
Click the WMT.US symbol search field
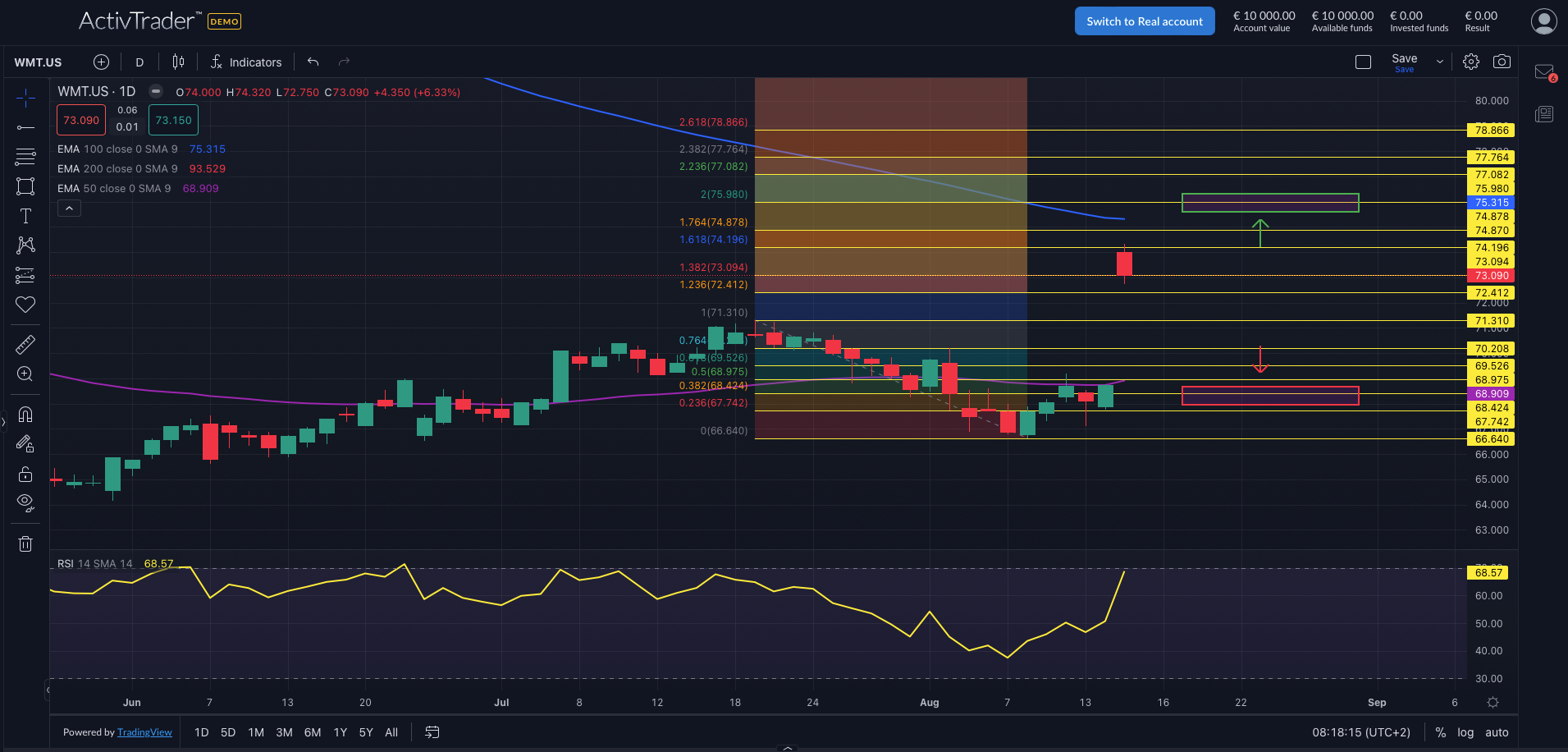pos(39,62)
